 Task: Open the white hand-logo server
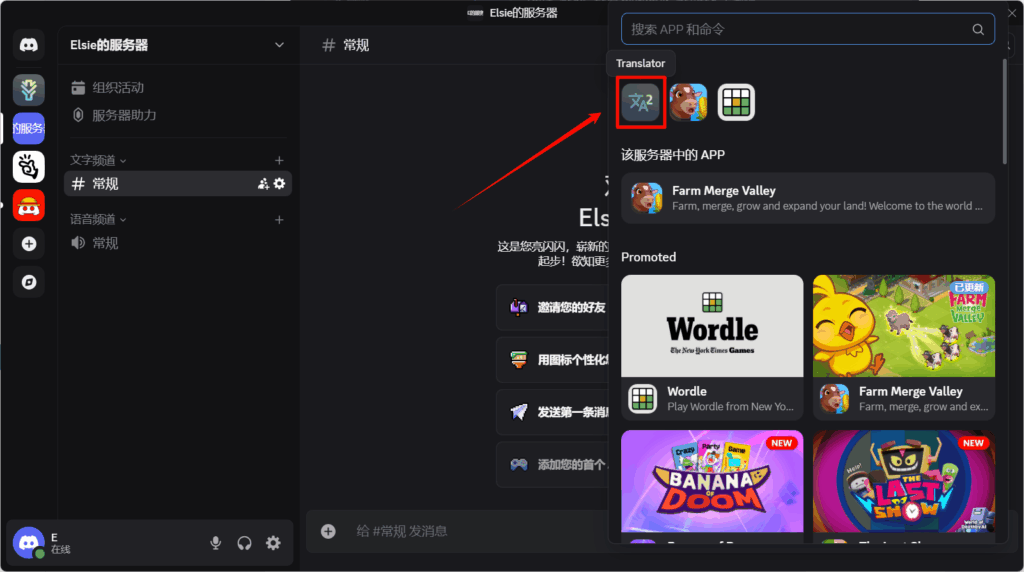28,167
